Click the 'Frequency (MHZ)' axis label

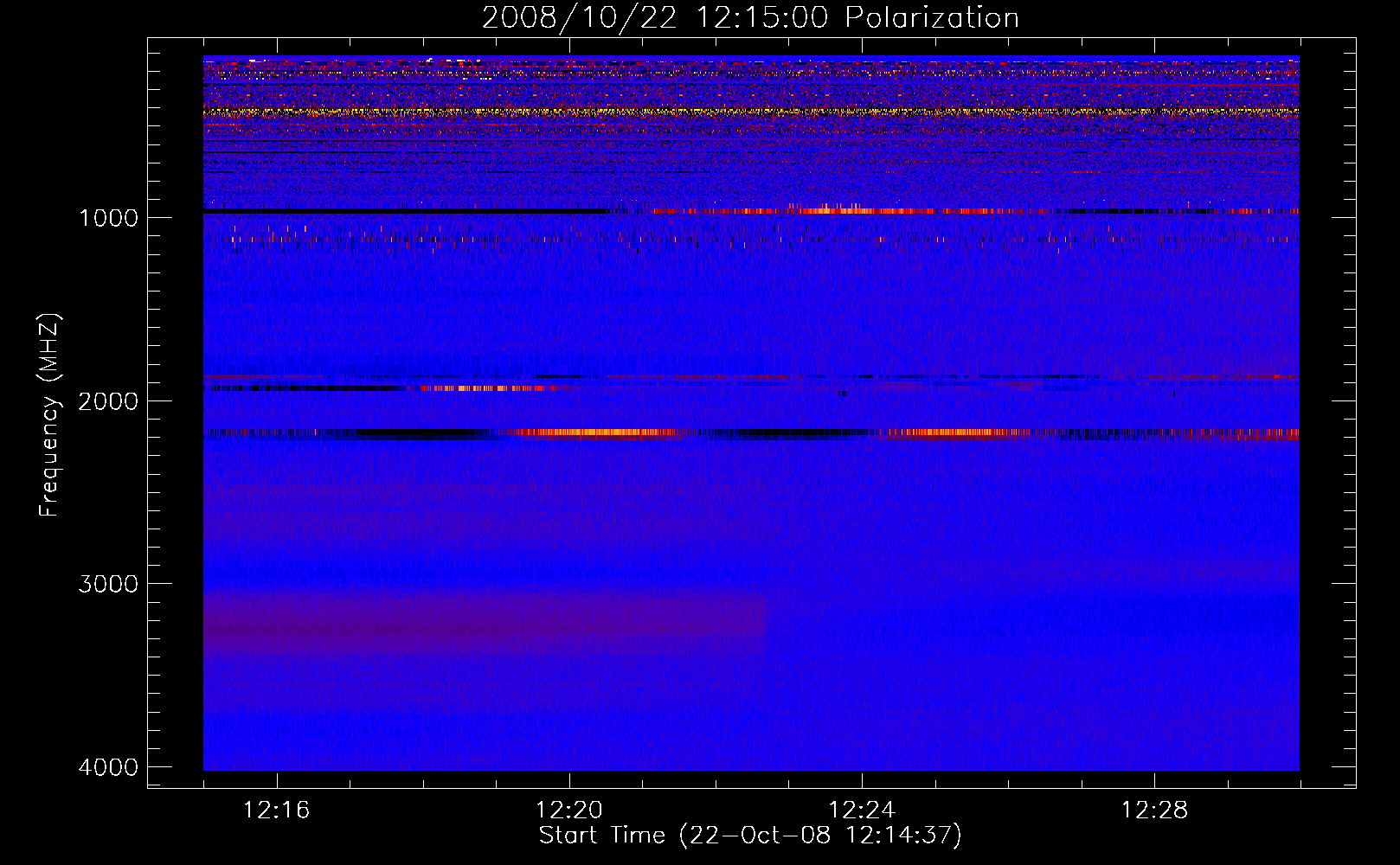[48, 414]
